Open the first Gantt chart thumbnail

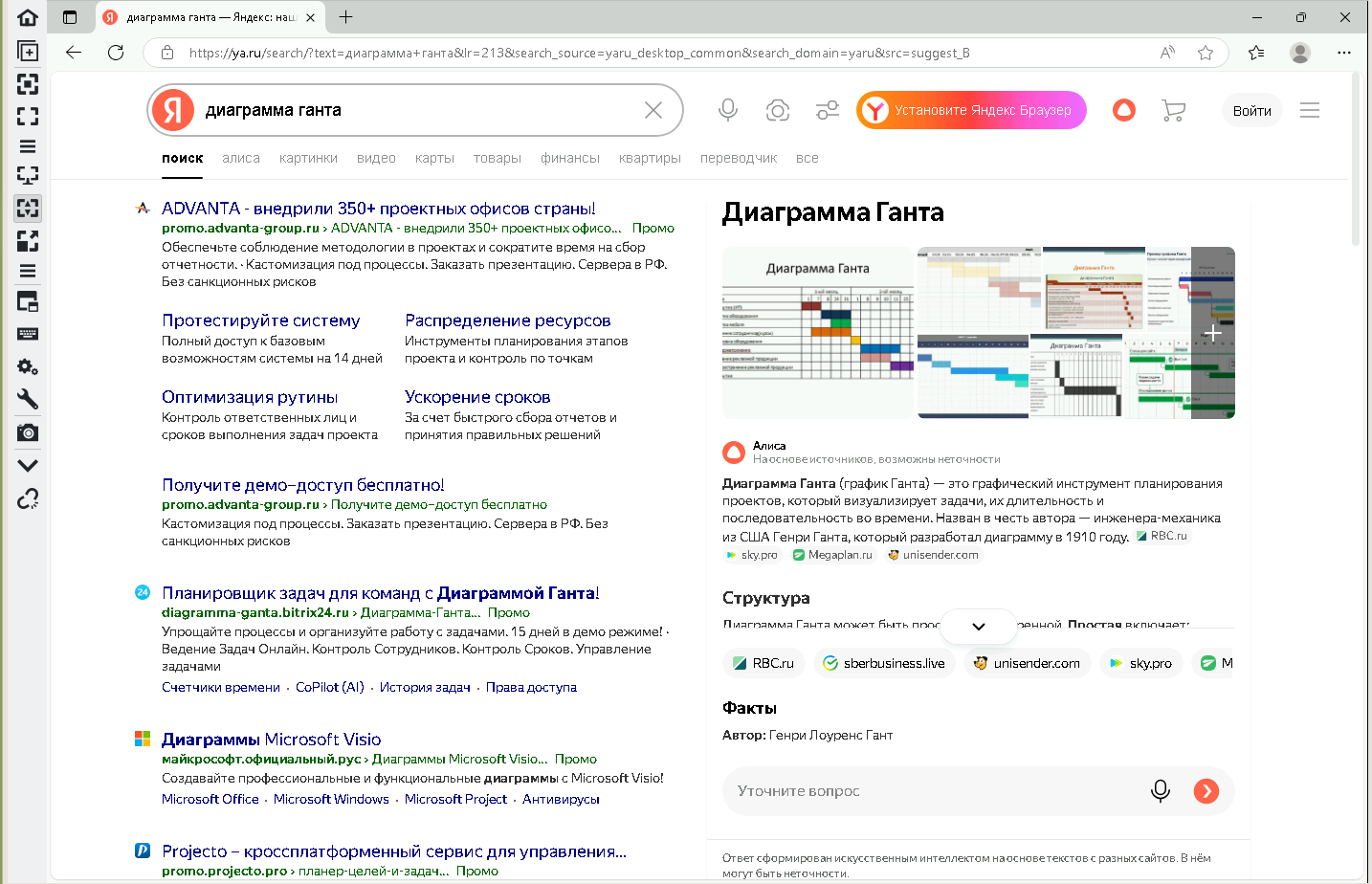pyautogui.click(x=817, y=332)
